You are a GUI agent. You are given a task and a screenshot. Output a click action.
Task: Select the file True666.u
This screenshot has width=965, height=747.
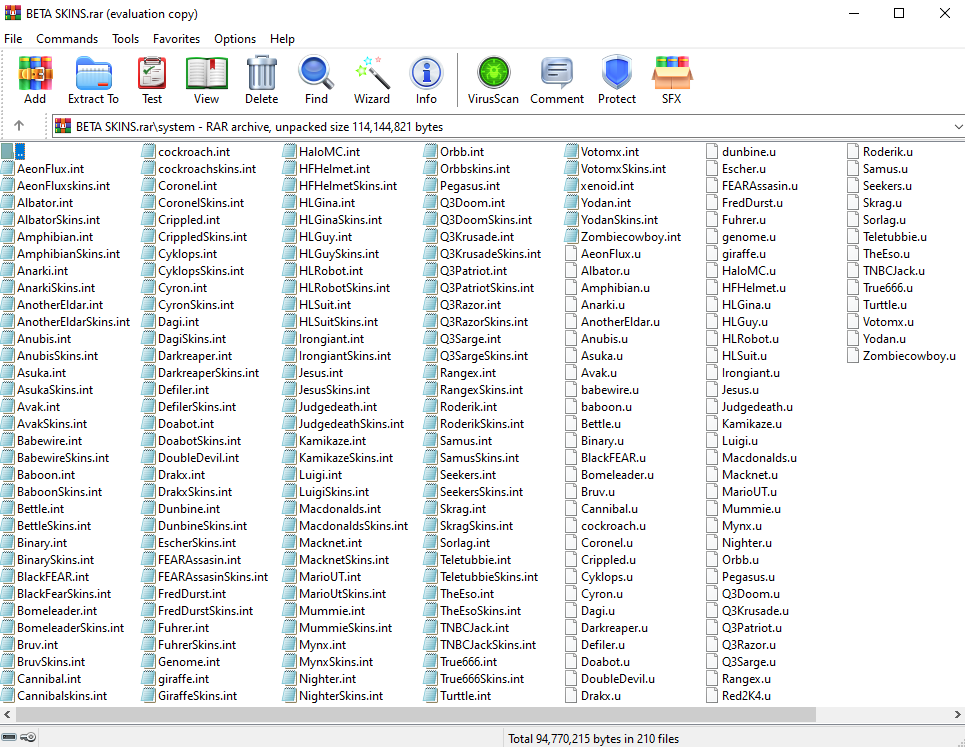[x=887, y=287]
